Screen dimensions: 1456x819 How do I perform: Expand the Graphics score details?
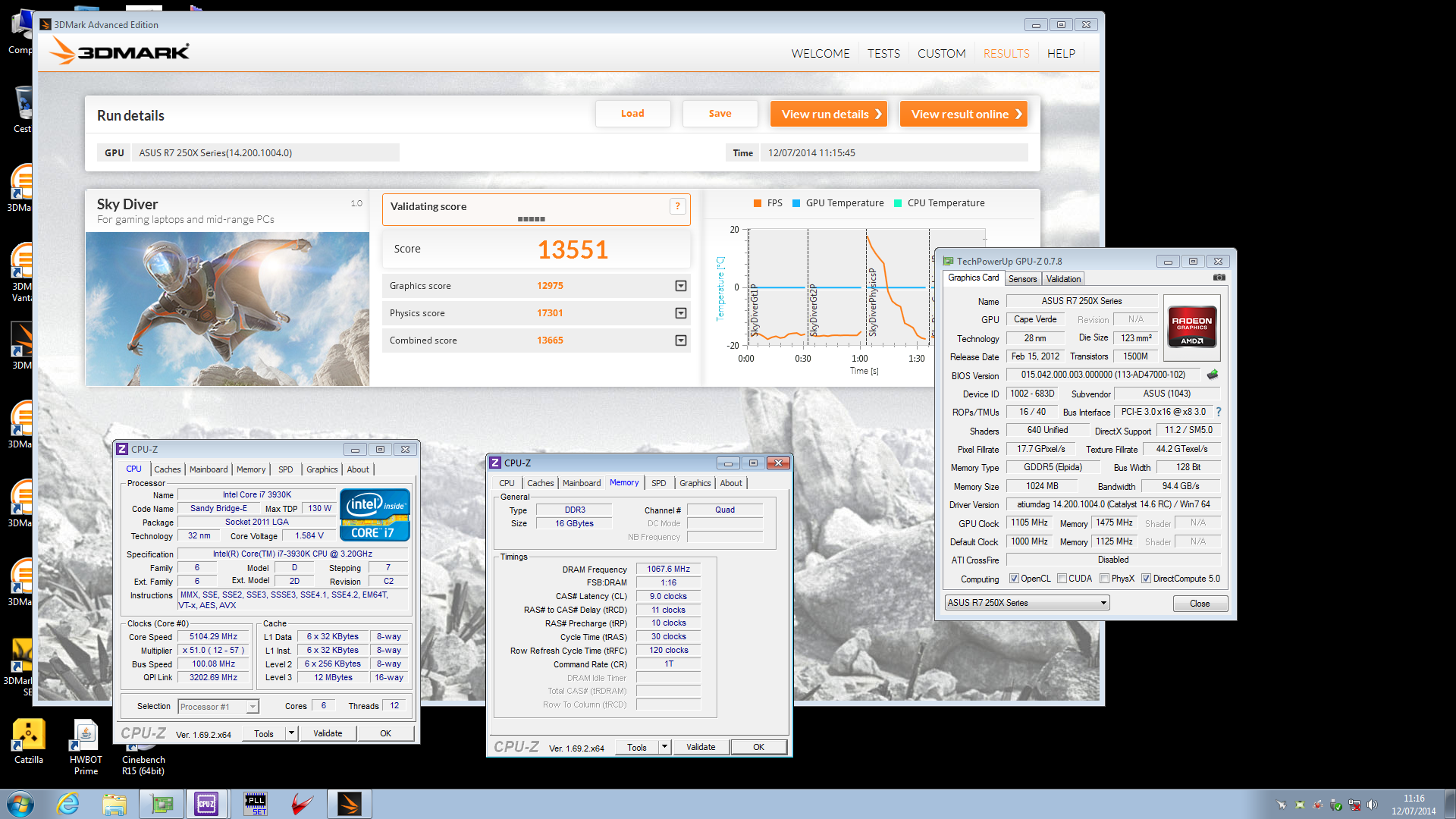tap(681, 286)
